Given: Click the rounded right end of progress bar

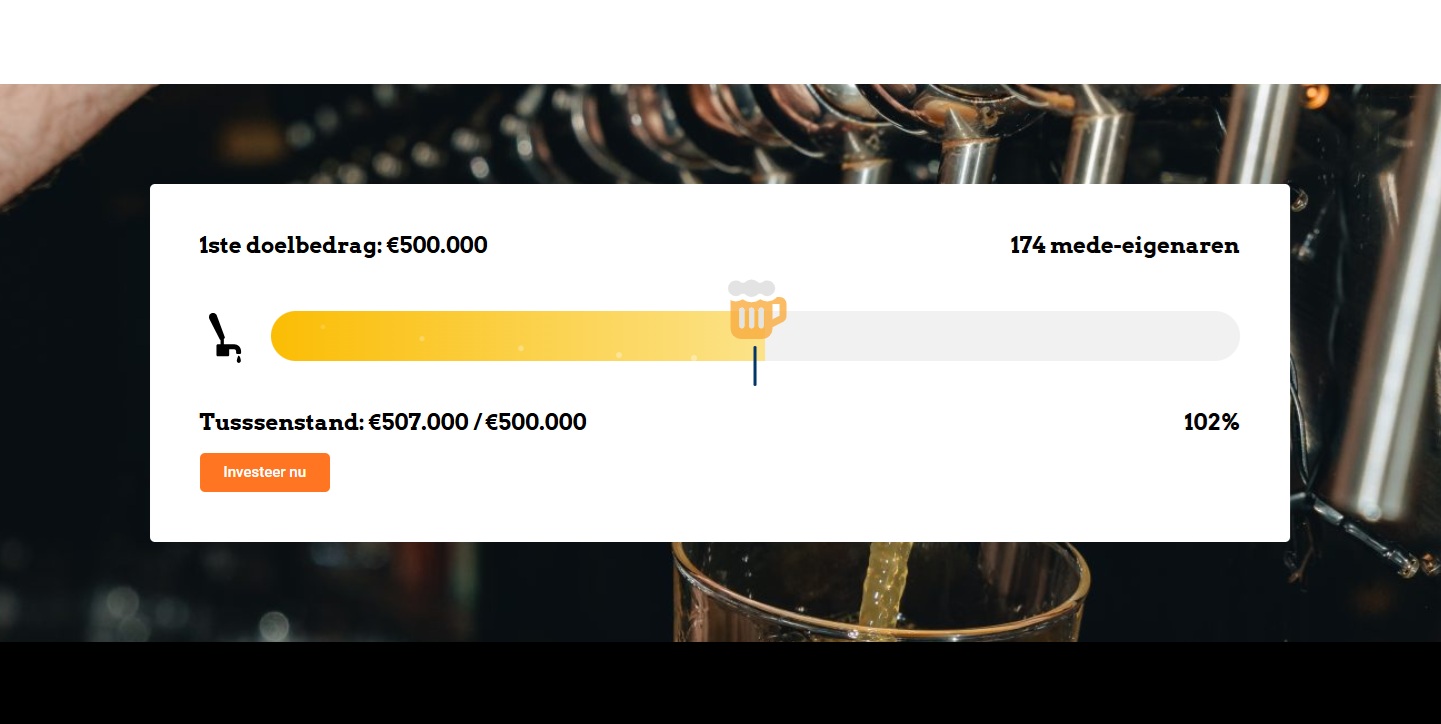Looking at the screenshot, I should (1225, 336).
